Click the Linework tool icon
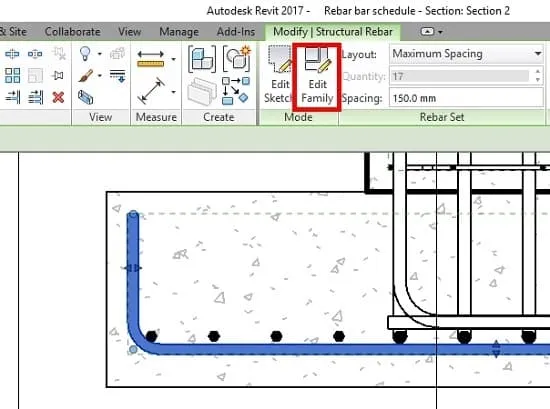The image size is (550, 409). pyautogui.click(x=117, y=75)
